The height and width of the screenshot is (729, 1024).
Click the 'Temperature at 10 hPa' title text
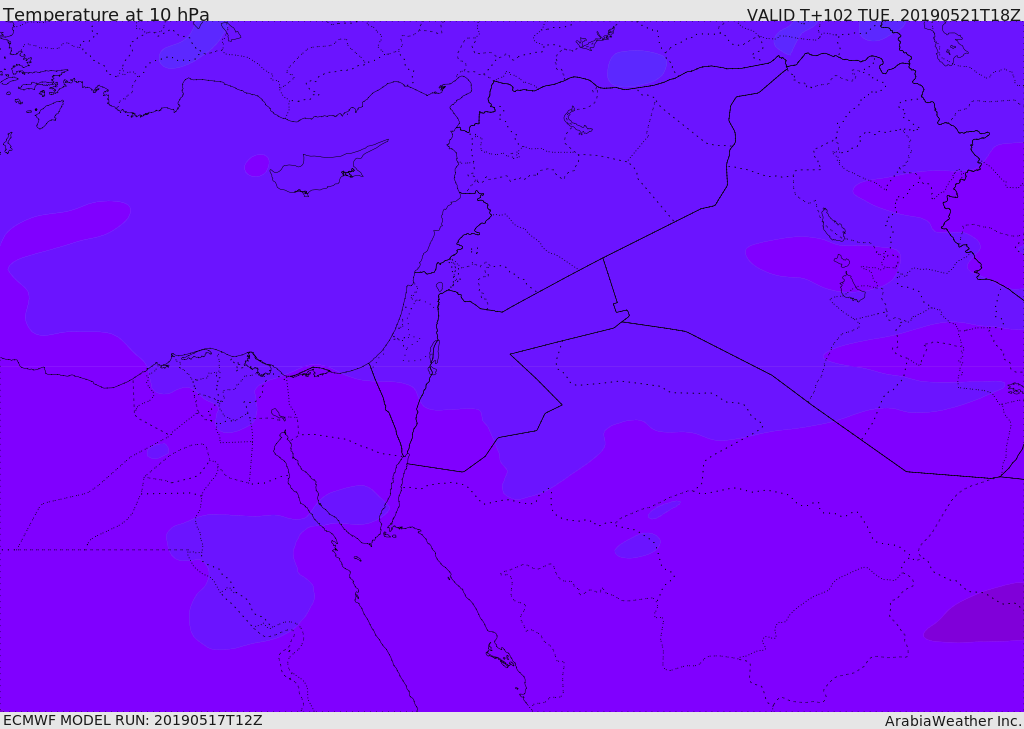point(106,14)
